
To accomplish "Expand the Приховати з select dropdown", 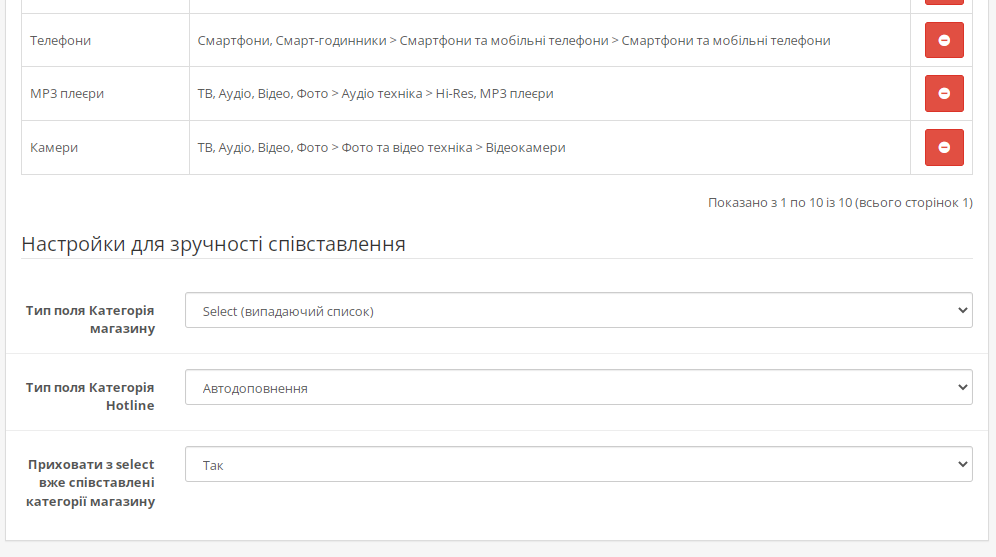I will [x=579, y=464].
